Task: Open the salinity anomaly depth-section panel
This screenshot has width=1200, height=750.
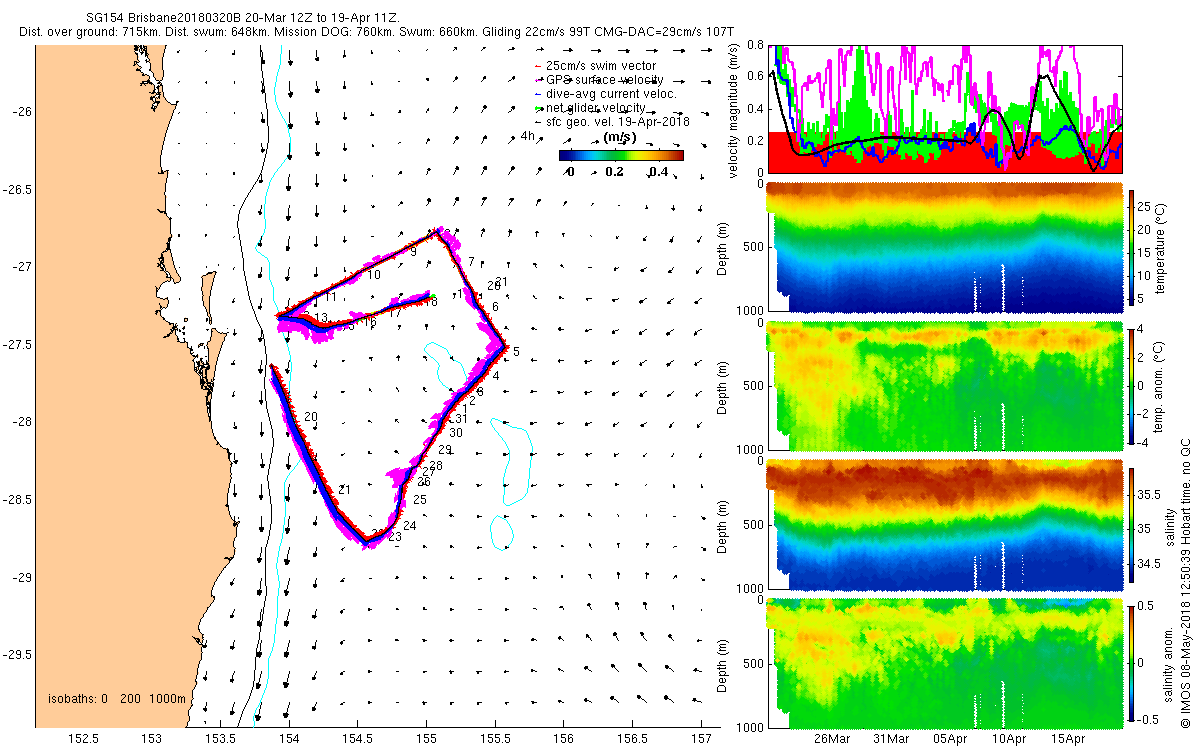Action: tap(943, 663)
